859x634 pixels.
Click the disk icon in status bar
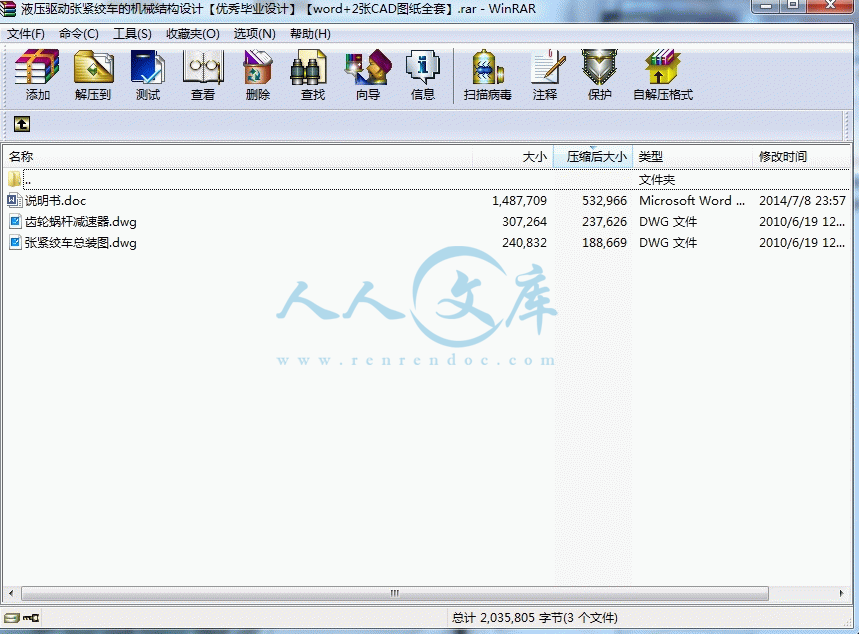12,618
